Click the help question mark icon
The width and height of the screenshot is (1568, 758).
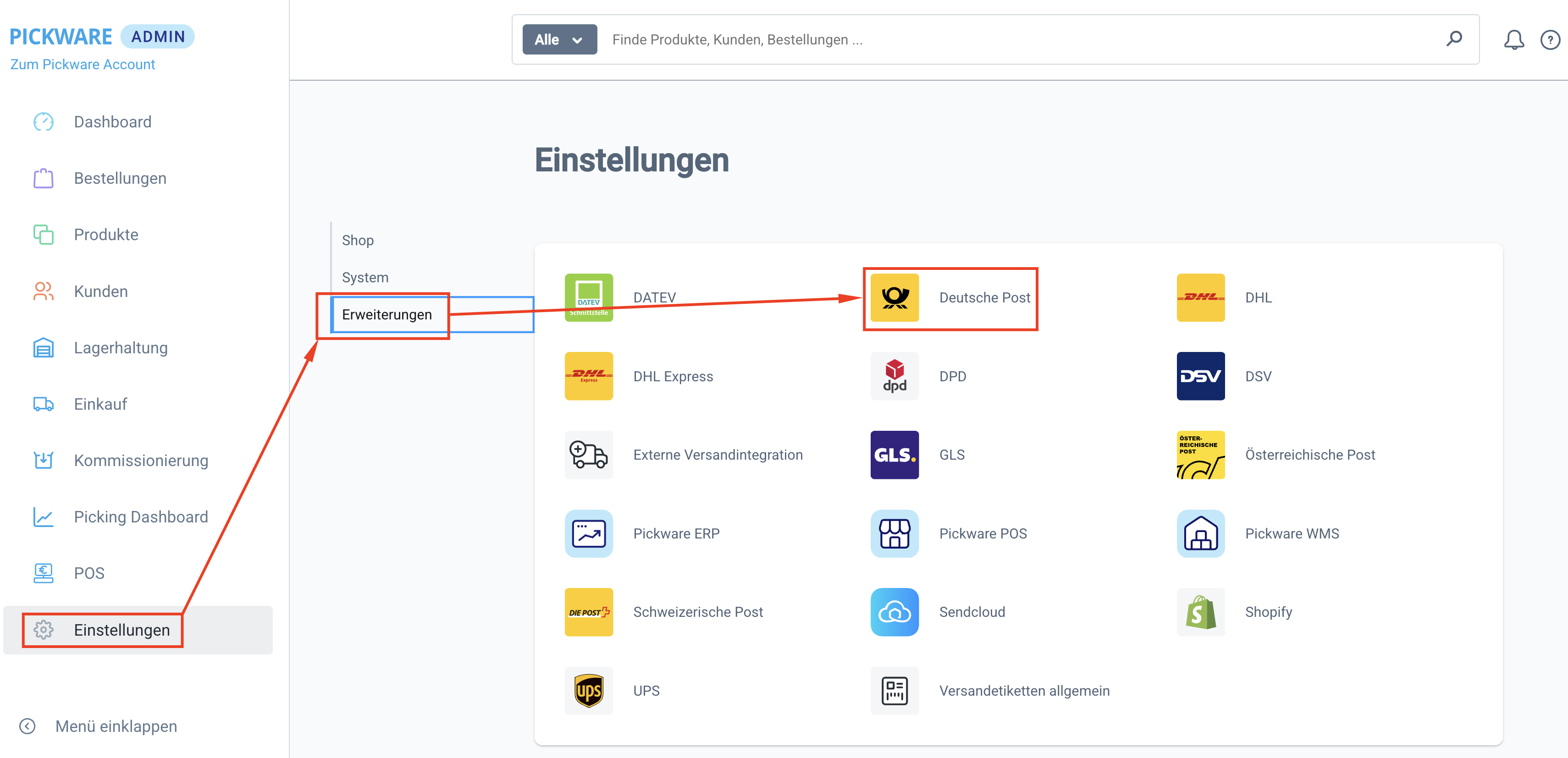[1549, 40]
